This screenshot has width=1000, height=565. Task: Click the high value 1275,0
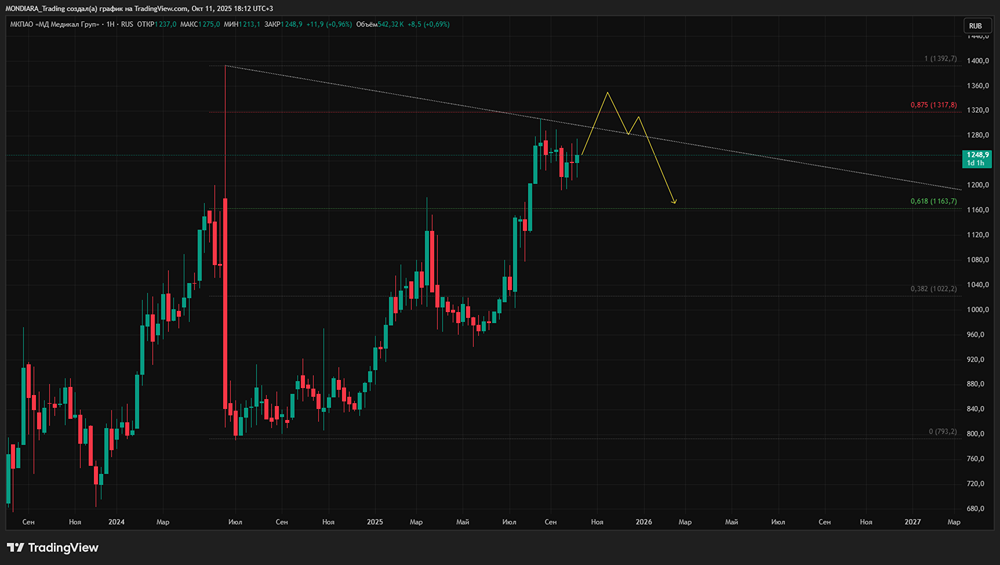coord(209,24)
